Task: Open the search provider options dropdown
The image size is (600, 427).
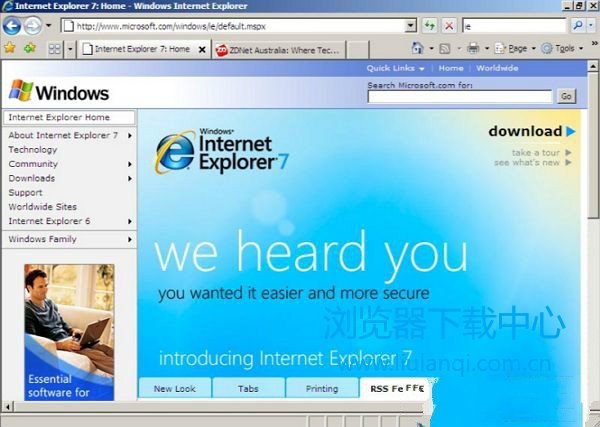Action: (591, 26)
